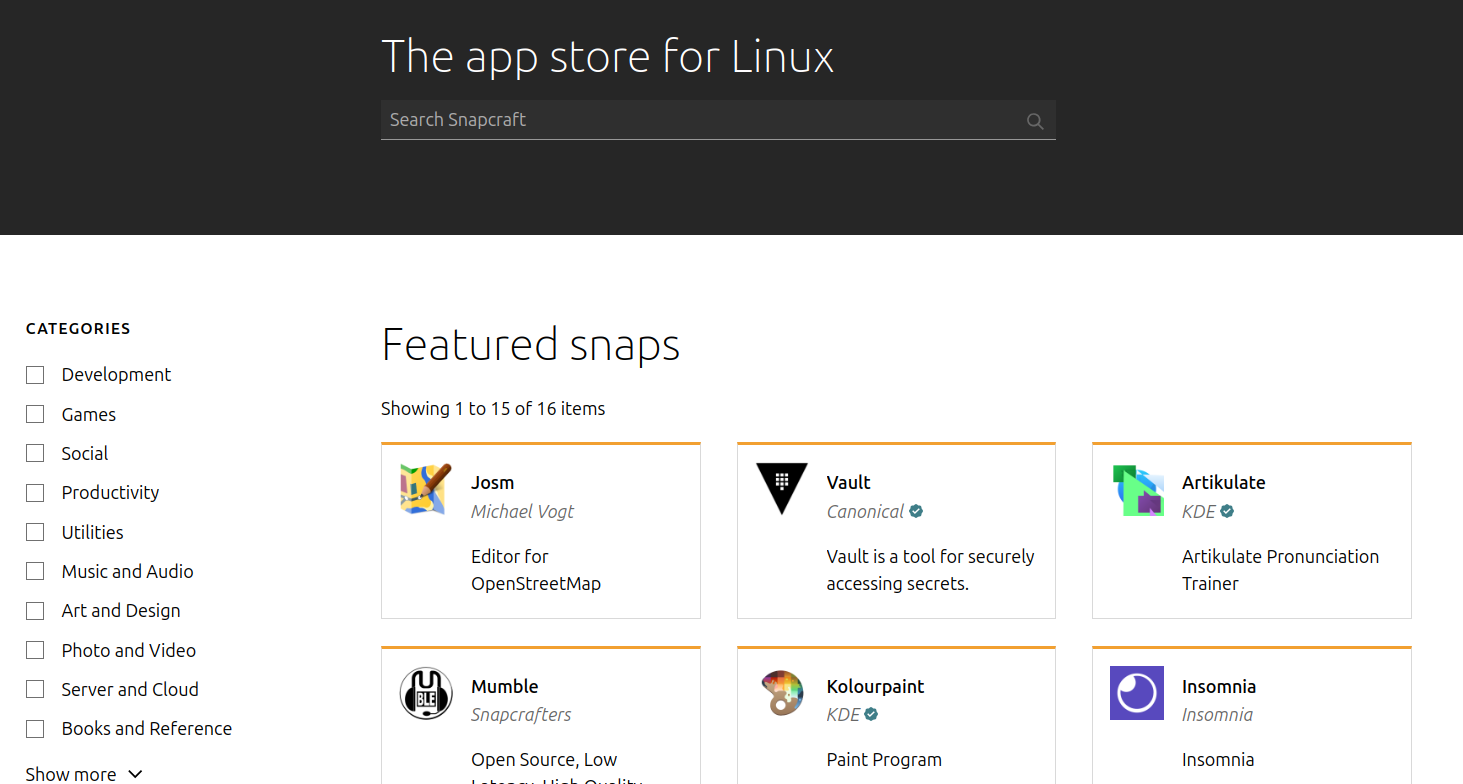The height and width of the screenshot is (784, 1463).
Task: Tick the Productivity checkbox
Action: tap(35, 493)
